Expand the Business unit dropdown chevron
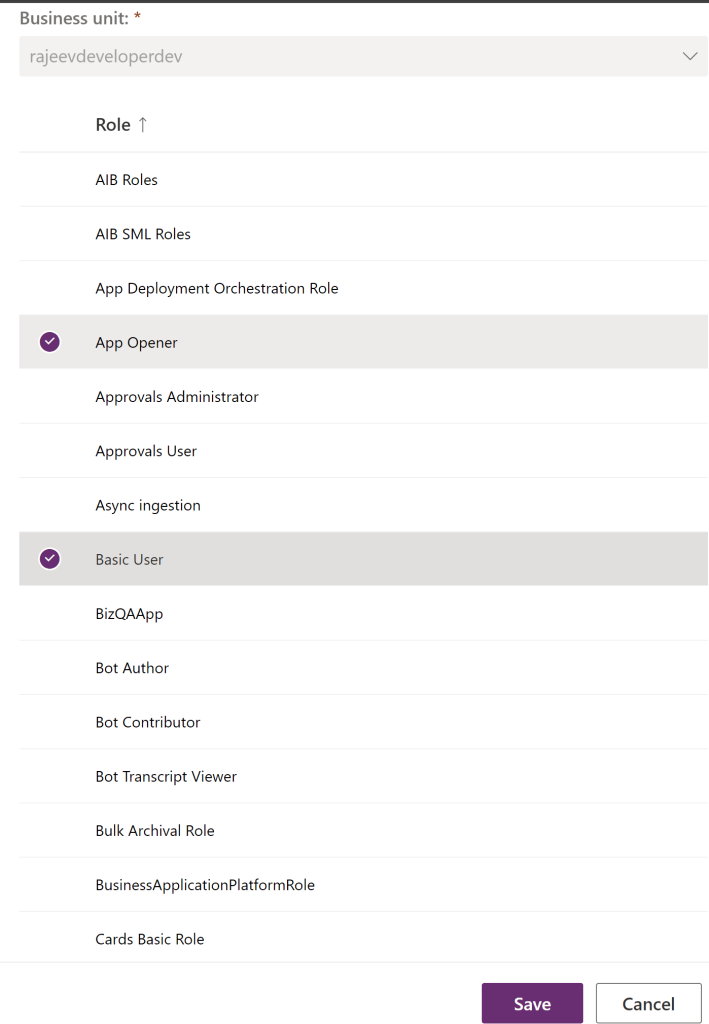The image size is (709, 1024). pyautogui.click(x=689, y=57)
